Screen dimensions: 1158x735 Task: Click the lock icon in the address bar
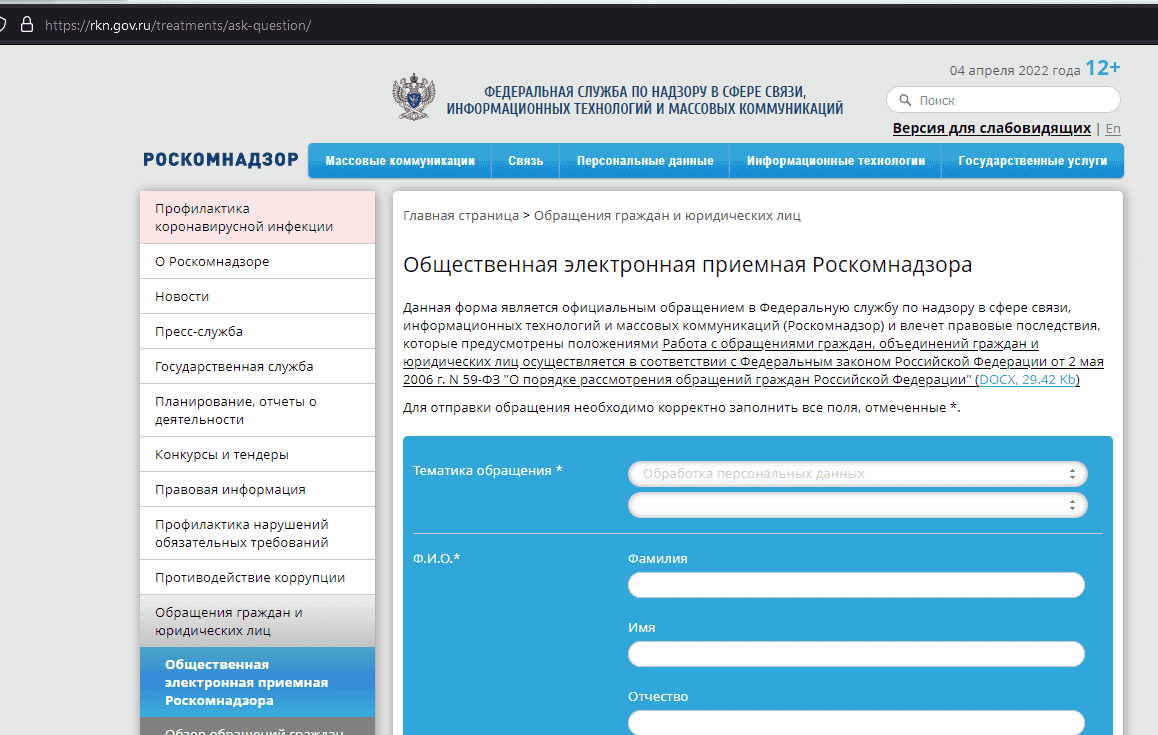point(27,25)
